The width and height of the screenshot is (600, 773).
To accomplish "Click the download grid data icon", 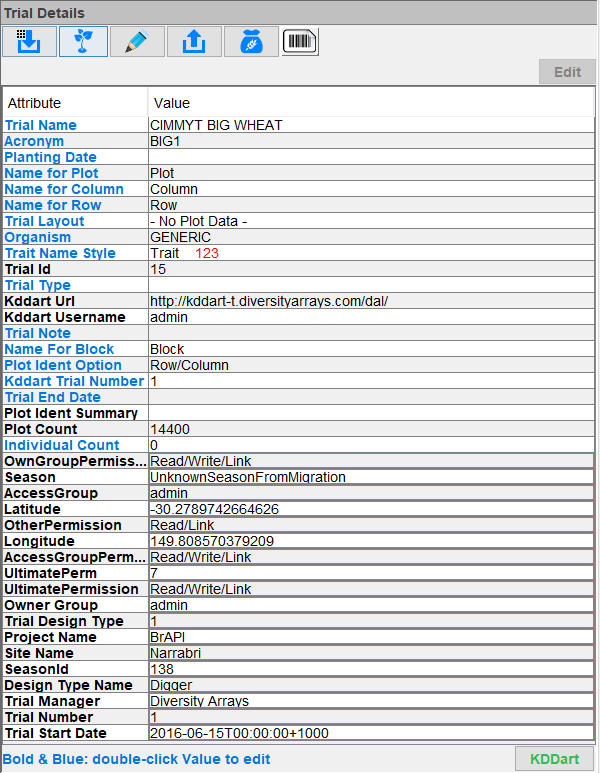I will point(29,42).
